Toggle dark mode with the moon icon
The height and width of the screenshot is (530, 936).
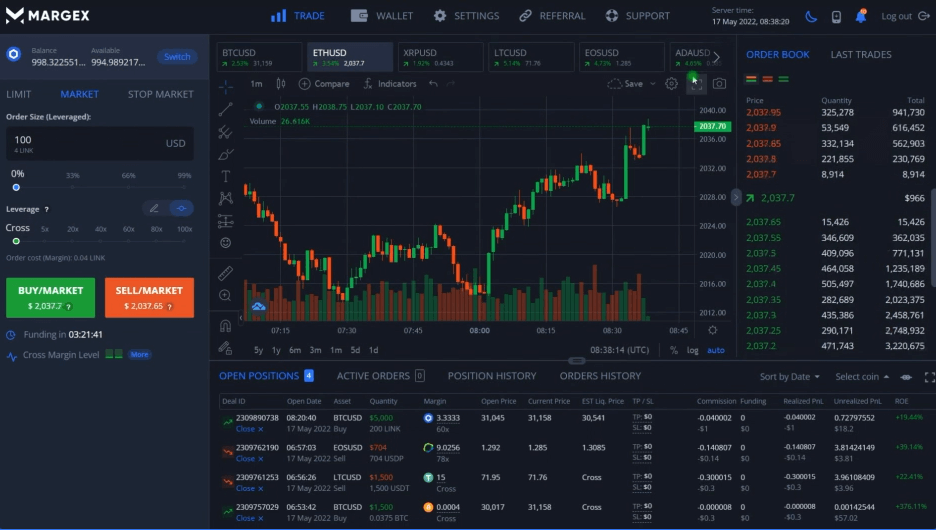click(810, 16)
